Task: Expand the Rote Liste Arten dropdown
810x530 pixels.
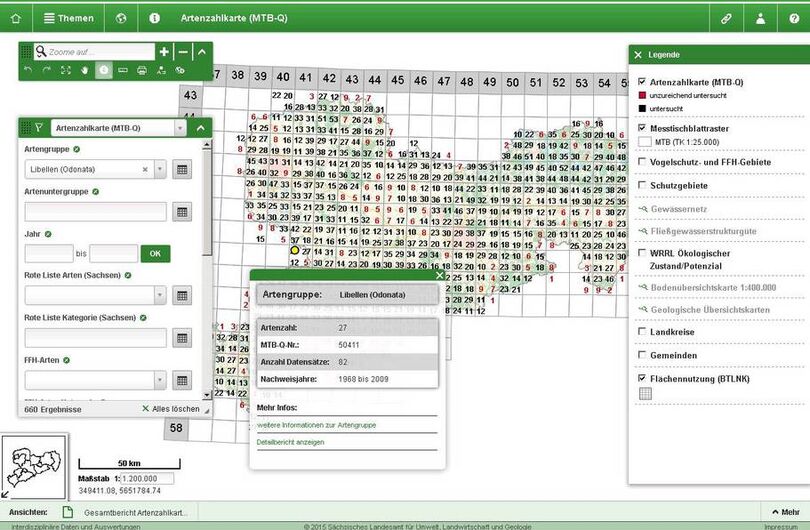Action: click(x=159, y=295)
